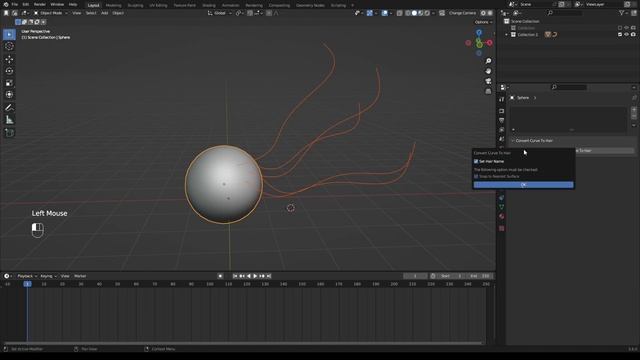Open the viewport Add menu
Screen dimensions: 640x360
(104, 13)
